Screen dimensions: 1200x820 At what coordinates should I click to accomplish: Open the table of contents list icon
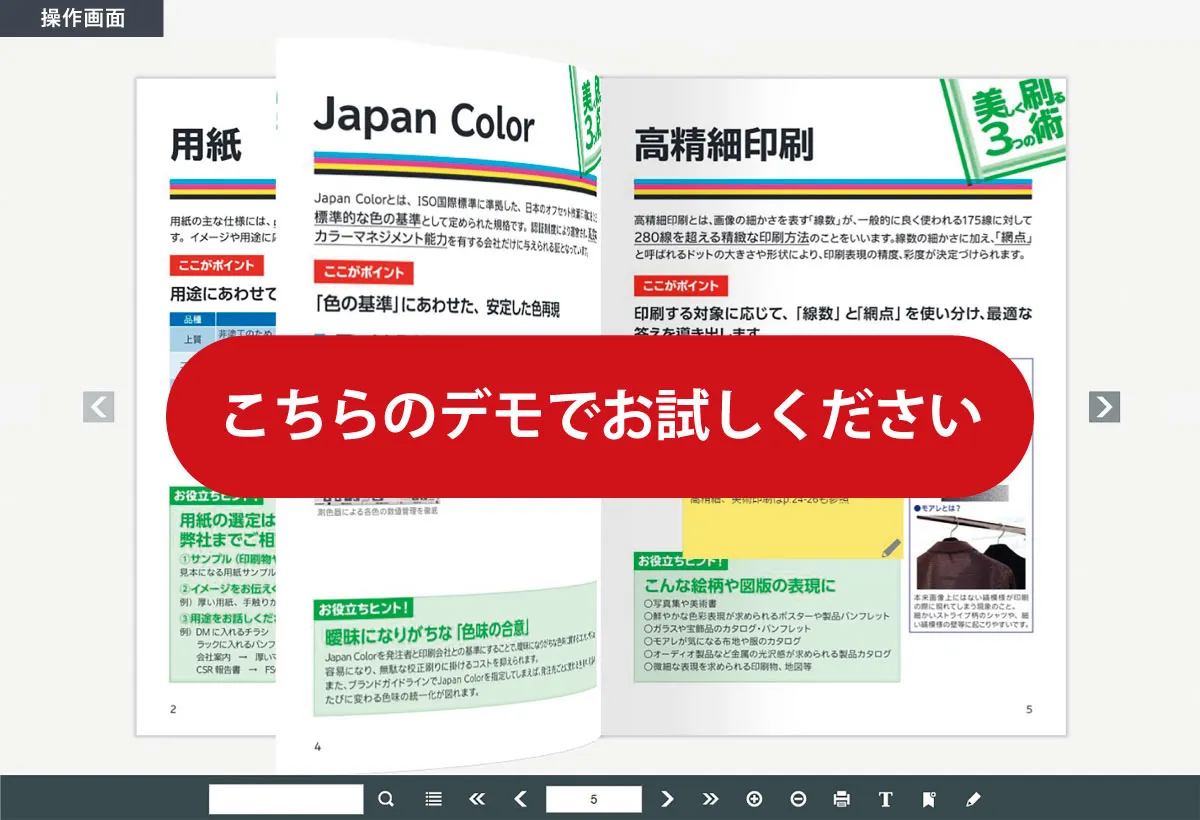click(x=433, y=799)
